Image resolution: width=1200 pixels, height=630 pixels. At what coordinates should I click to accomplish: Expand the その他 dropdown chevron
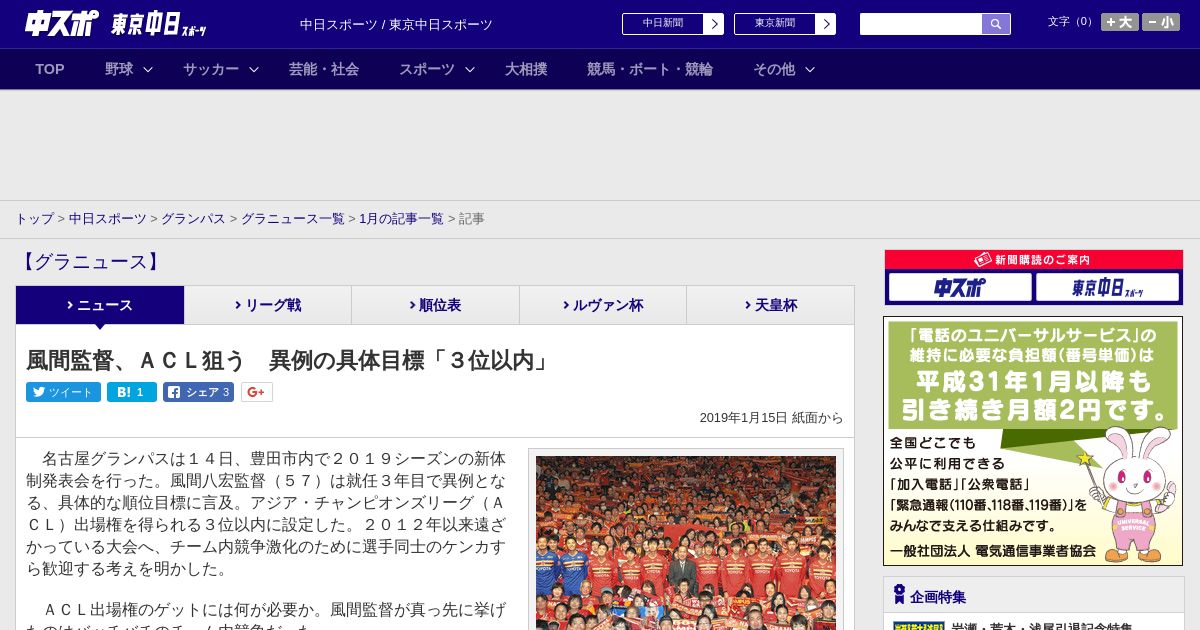(810, 69)
